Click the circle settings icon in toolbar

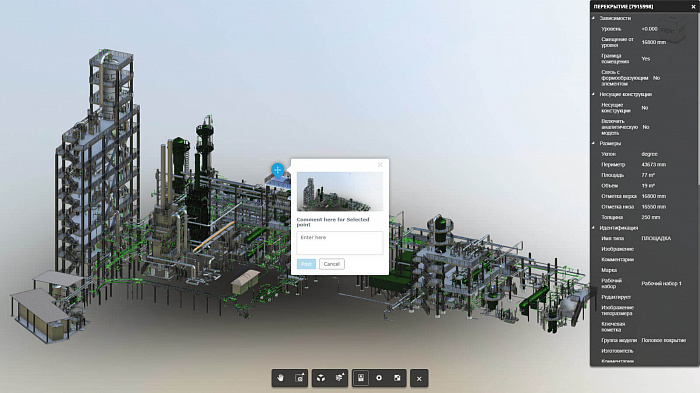(379, 378)
